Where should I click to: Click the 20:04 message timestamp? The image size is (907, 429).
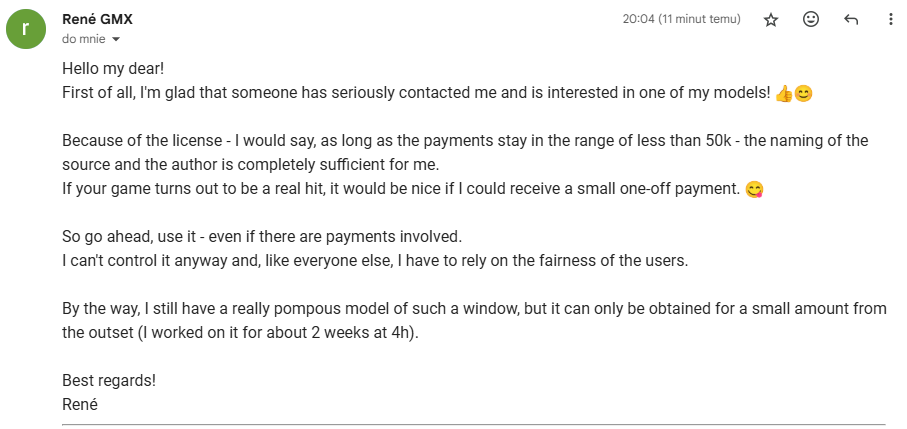[x=681, y=19]
